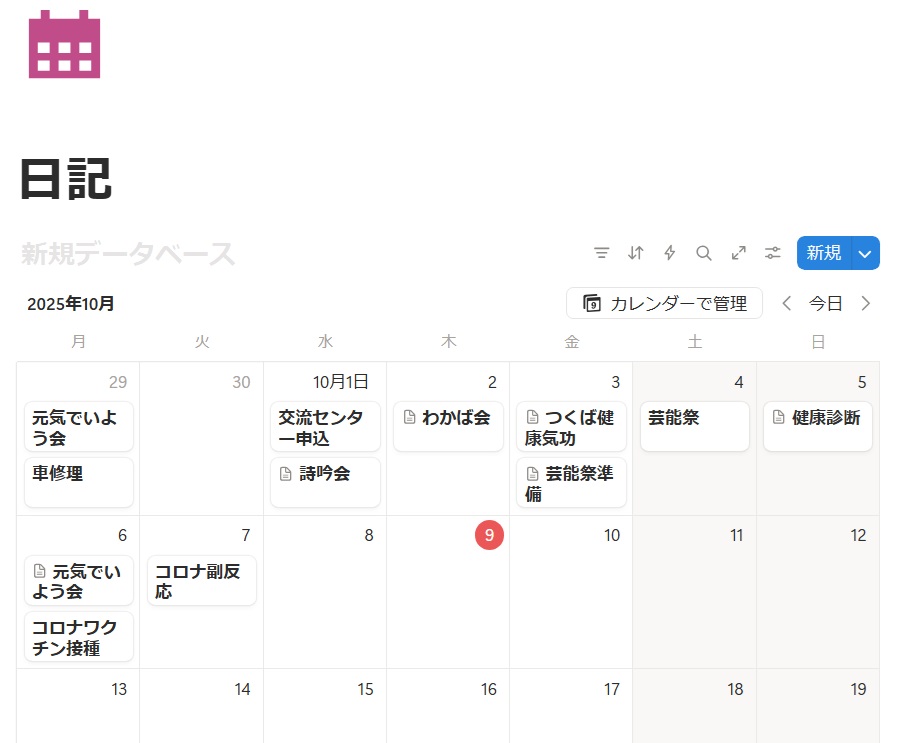The width and height of the screenshot is (911, 743).
Task: Open database full-page with the expand arrows icon
Action: coord(738,253)
